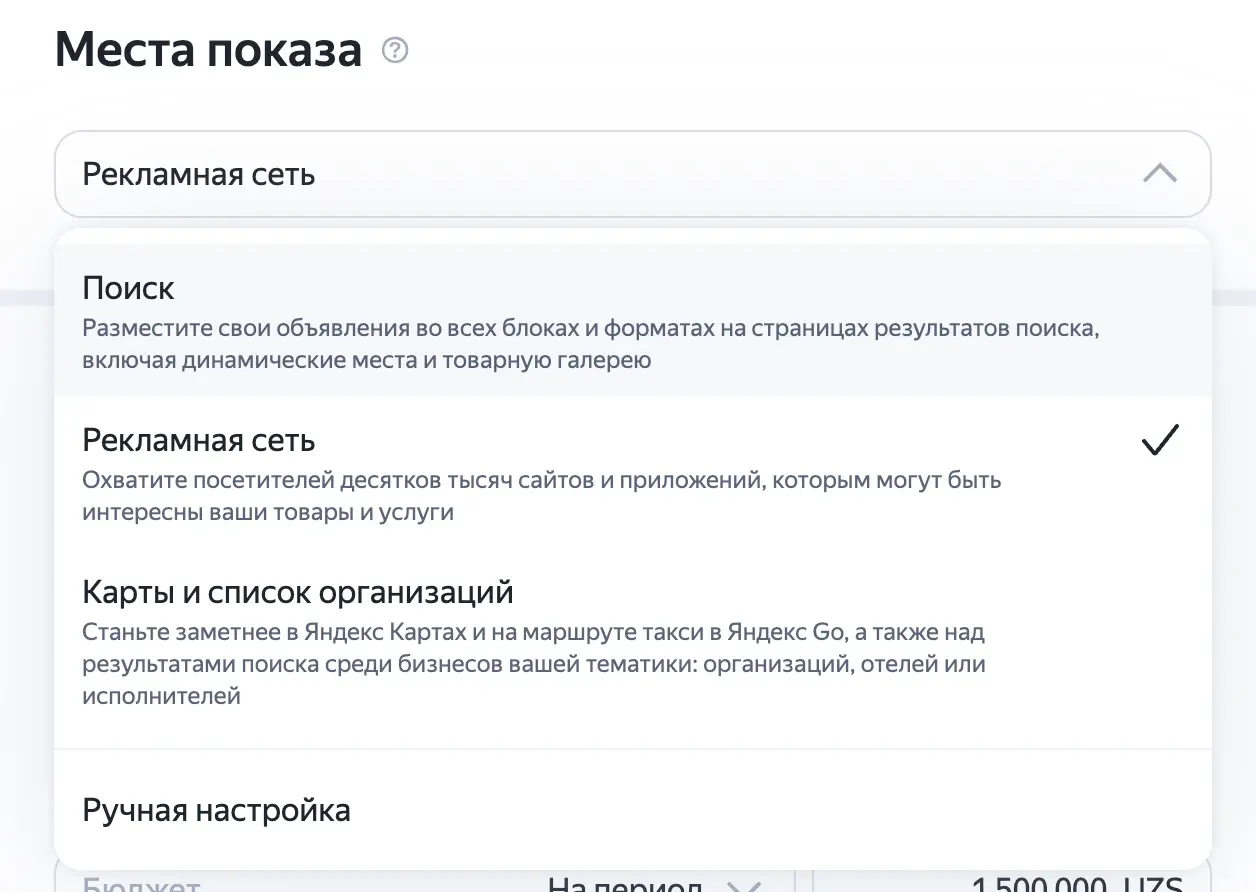Viewport: 1256px width, 892px height.
Task: Click the Места показа heading
Action: coord(208,50)
